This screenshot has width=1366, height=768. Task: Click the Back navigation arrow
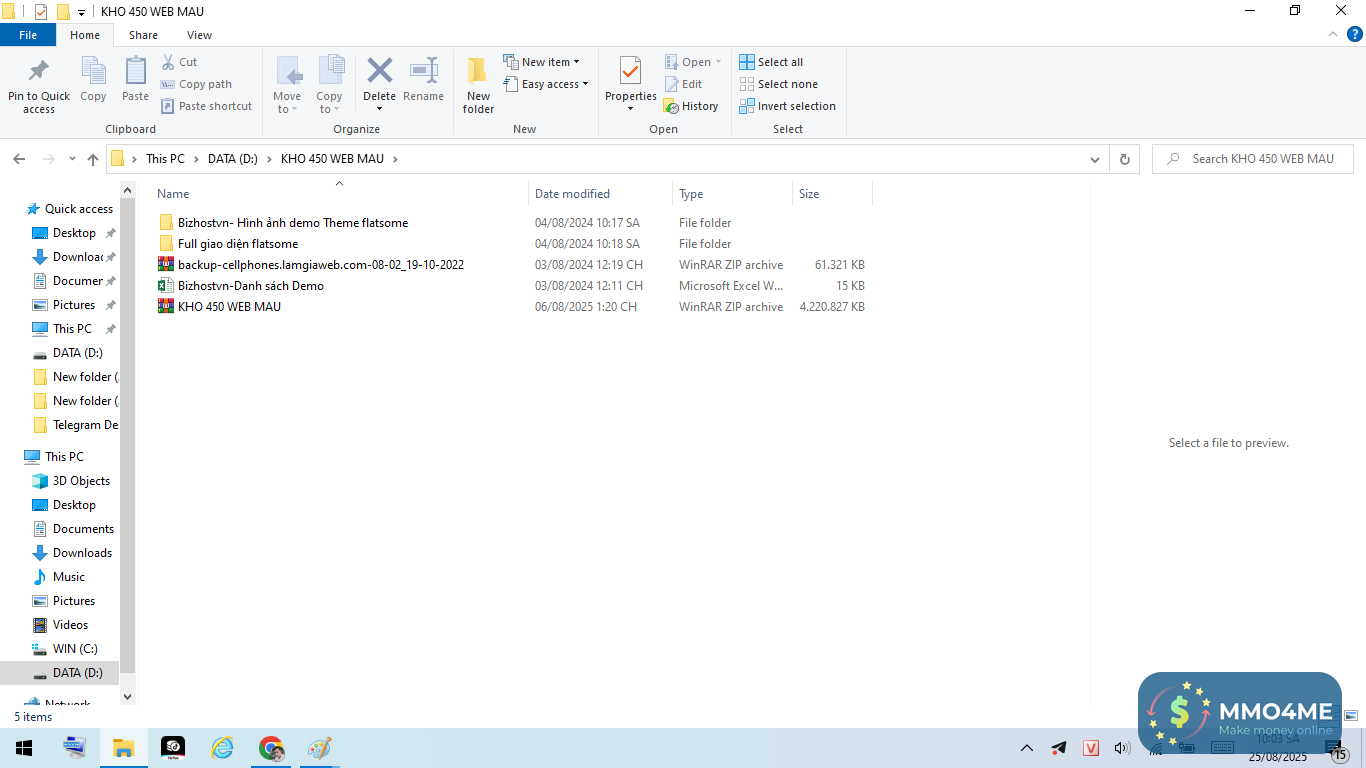tap(19, 159)
